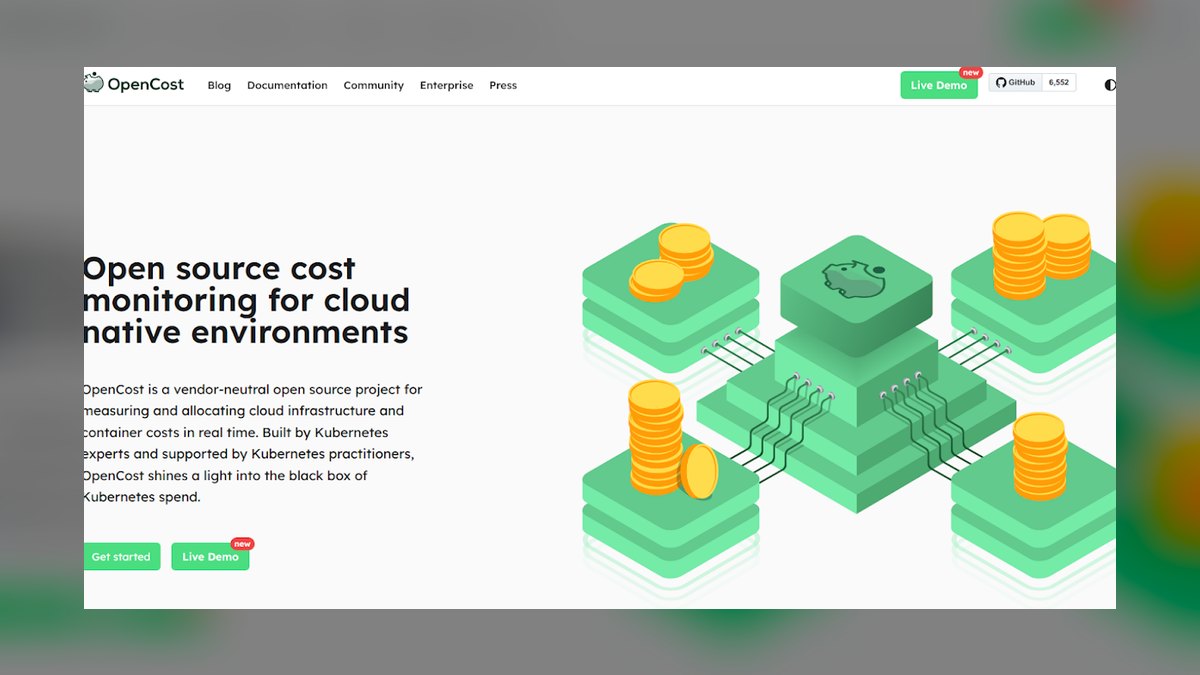1200x675 pixels.
Task: Open the GitHub repository button
Action: click(x=1016, y=83)
